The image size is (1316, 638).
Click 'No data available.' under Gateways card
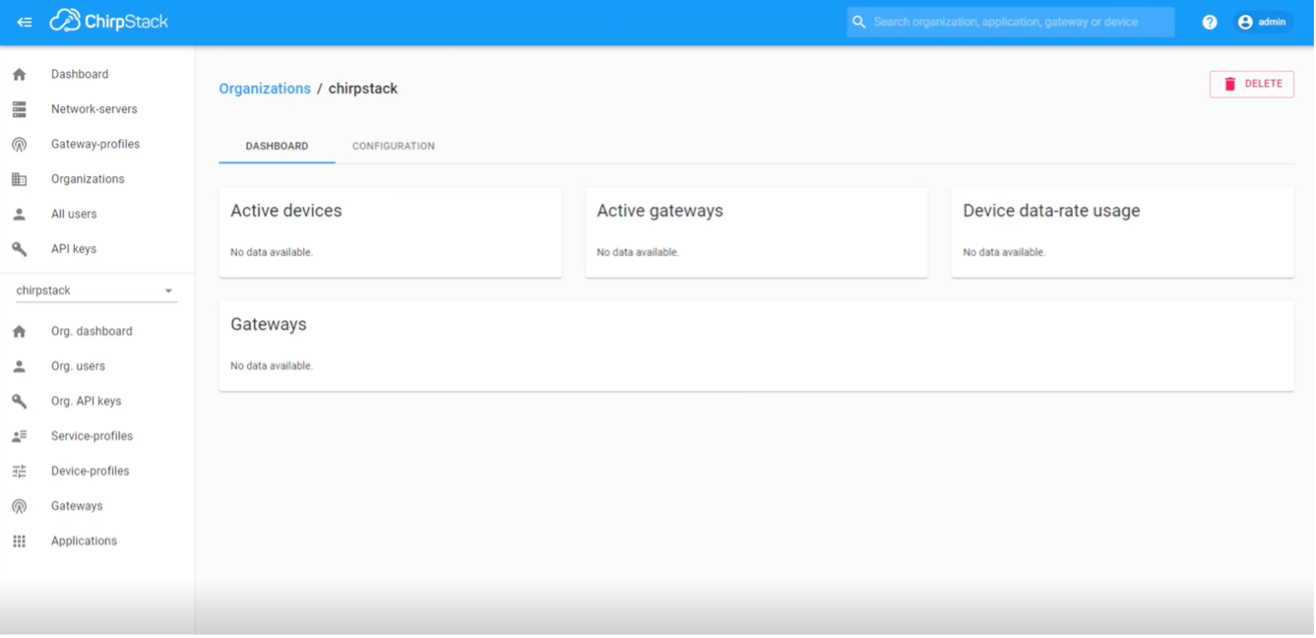pyautogui.click(x=272, y=366)
